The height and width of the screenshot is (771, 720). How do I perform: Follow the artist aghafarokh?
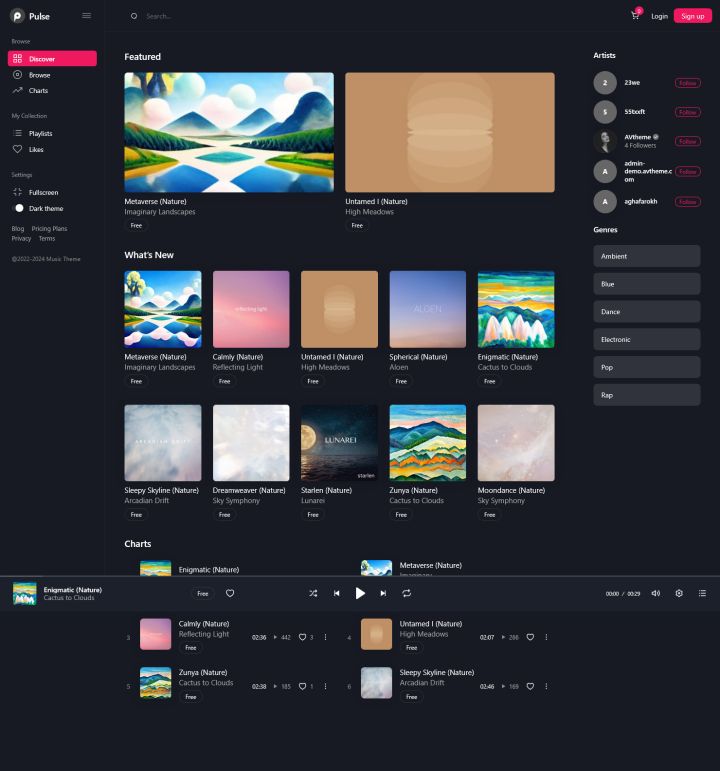click(x=688, y=202)
